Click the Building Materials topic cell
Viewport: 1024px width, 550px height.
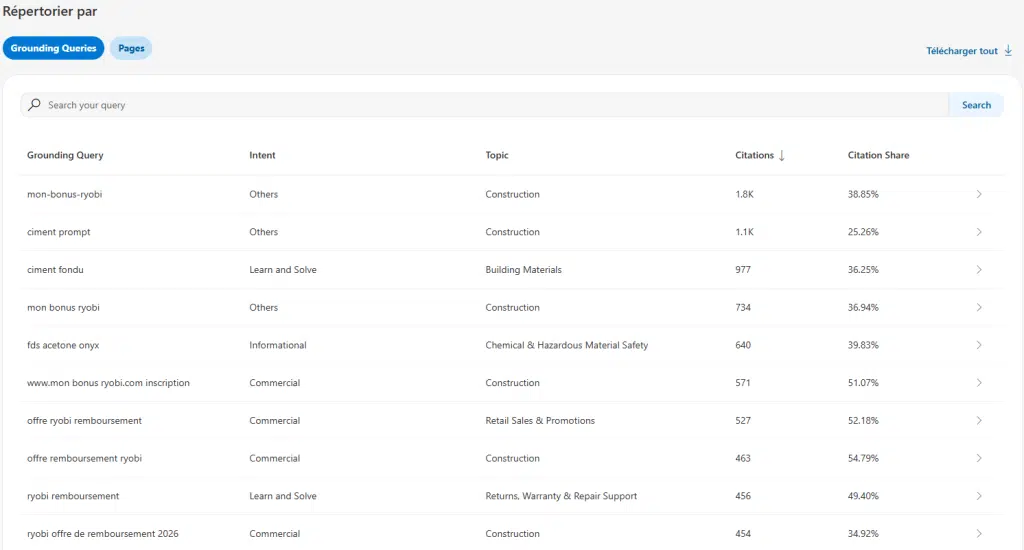coord(523,270)
